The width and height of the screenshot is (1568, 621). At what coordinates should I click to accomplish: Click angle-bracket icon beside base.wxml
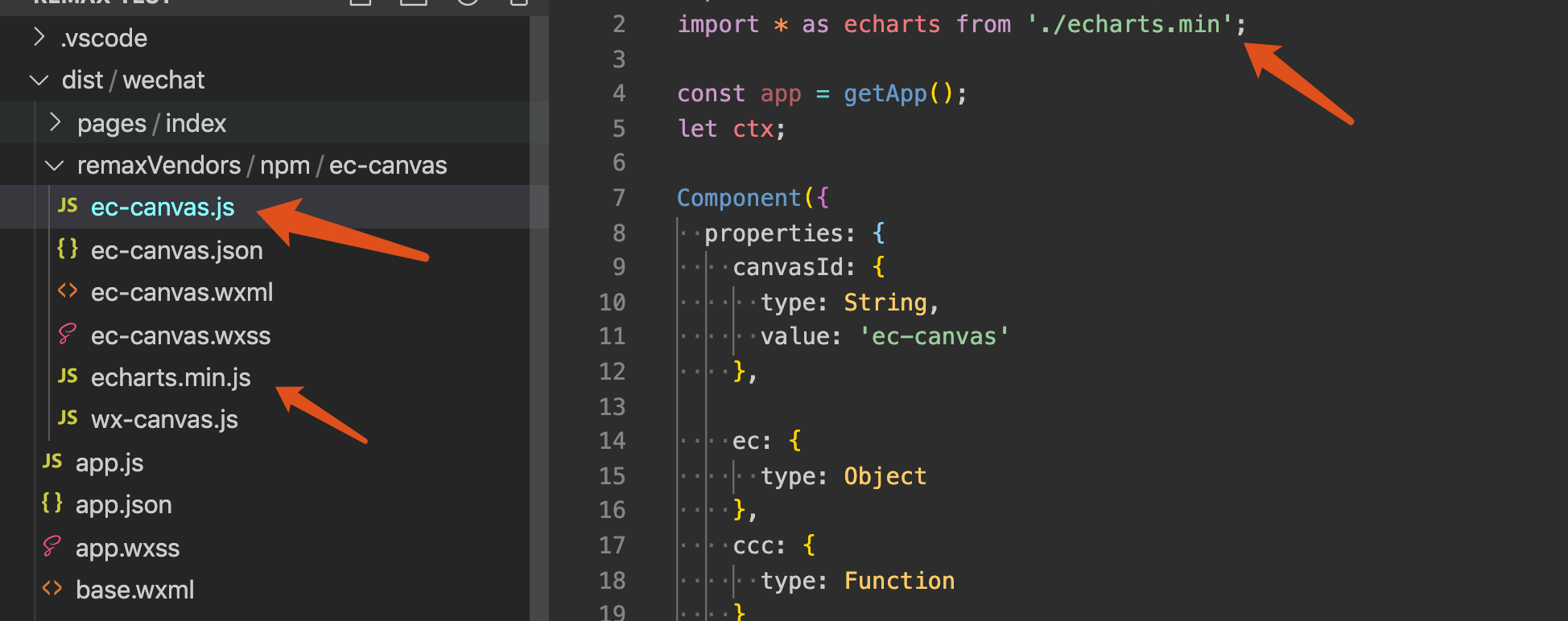(52, 588)
